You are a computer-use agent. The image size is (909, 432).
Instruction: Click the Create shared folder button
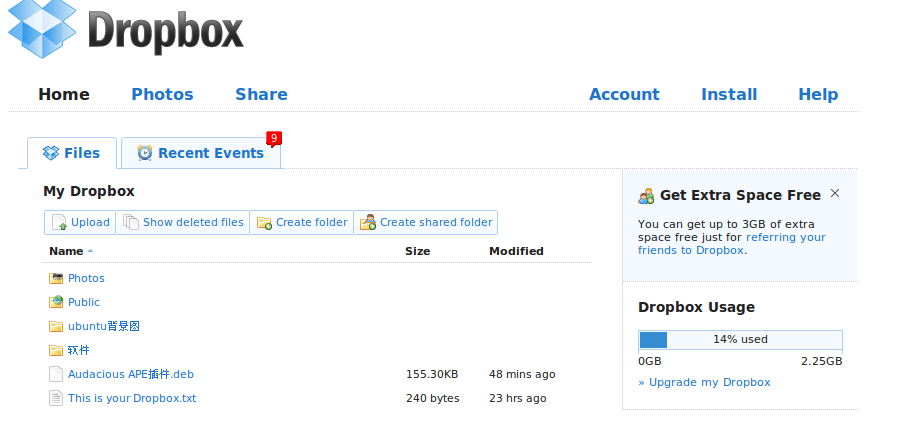click(426, 223)
